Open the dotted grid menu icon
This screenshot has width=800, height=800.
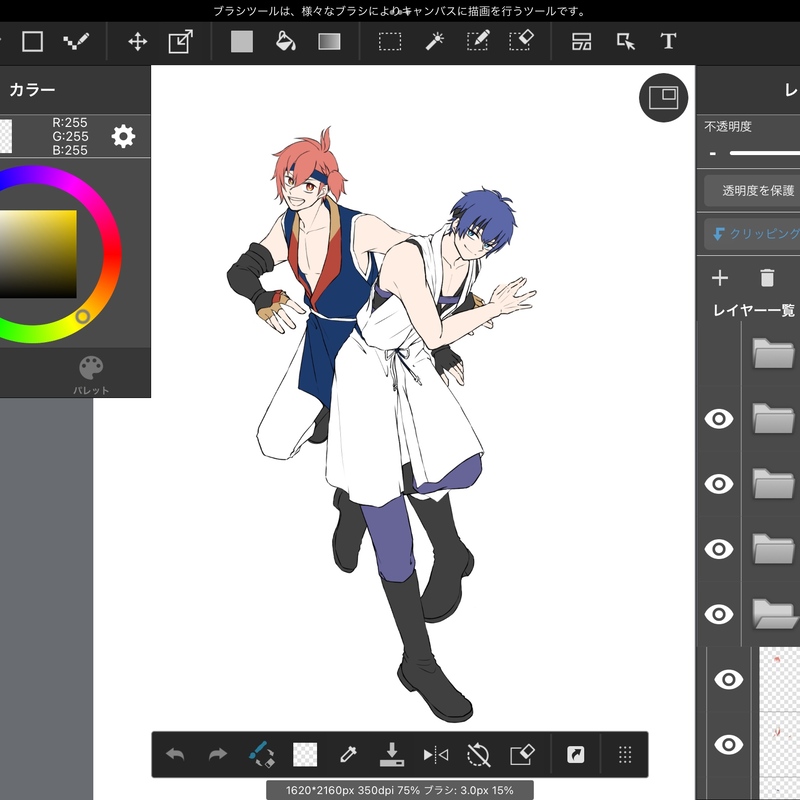pos(625,754)
